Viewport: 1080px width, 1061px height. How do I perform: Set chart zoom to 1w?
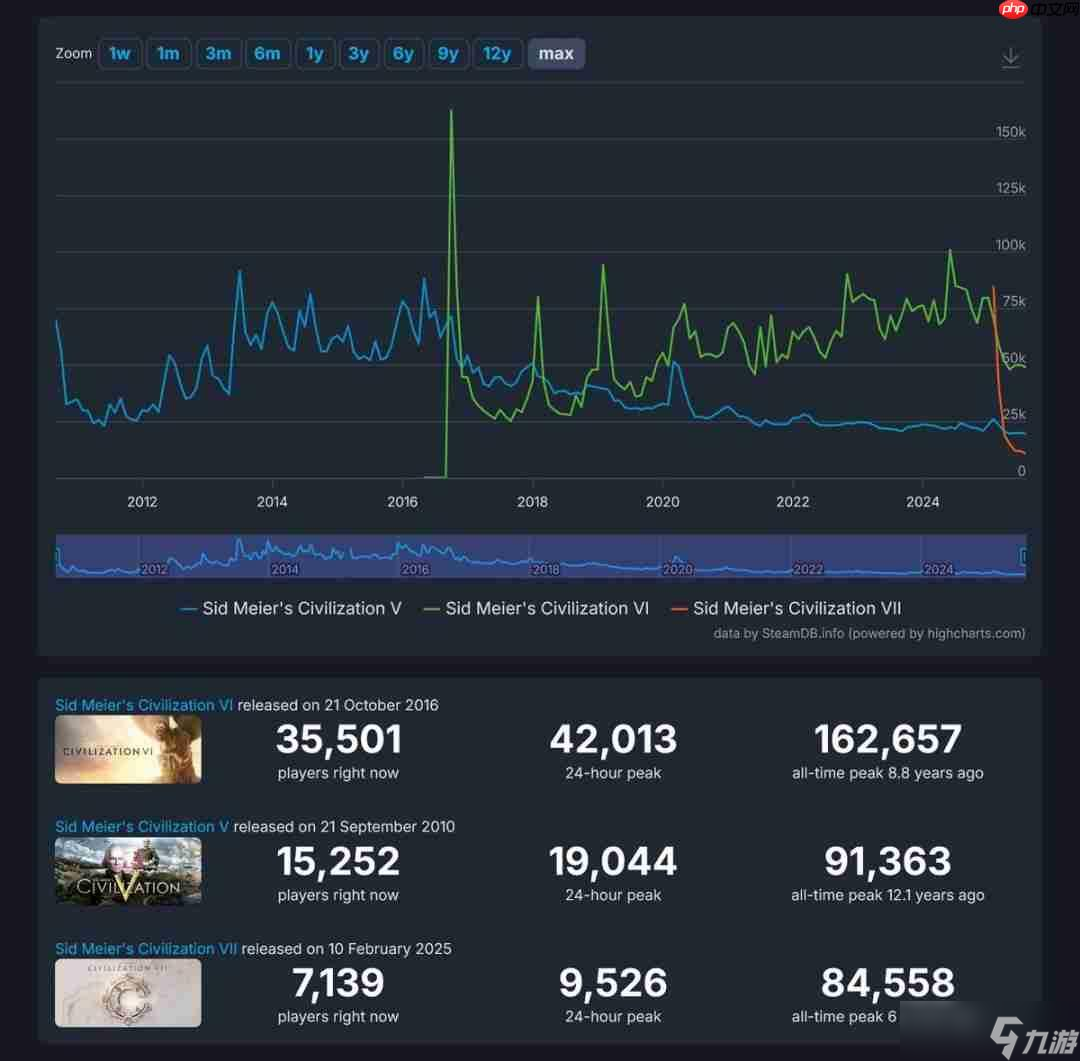pos(120,54)
